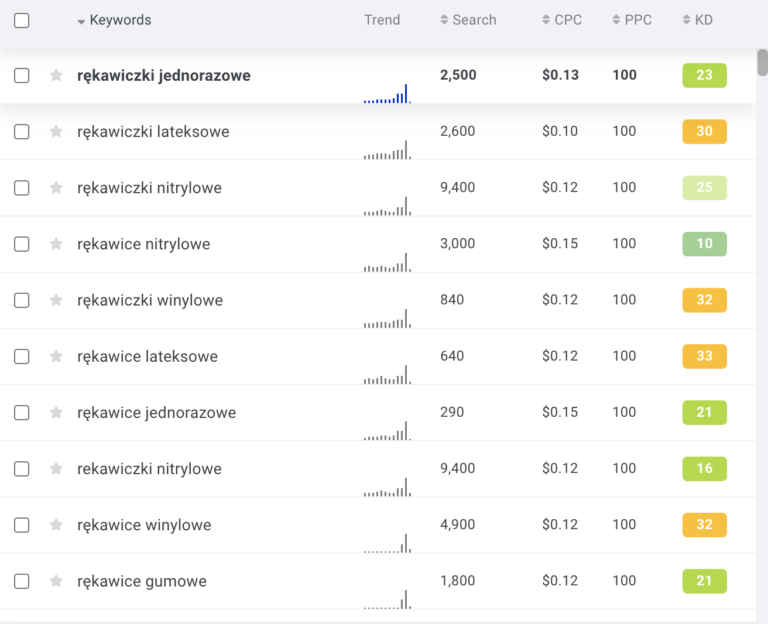The width and height of the screenshot is (768, 624).
Task: Check the rękawiczki jednorazowe row checkbox
Action: 22,75
